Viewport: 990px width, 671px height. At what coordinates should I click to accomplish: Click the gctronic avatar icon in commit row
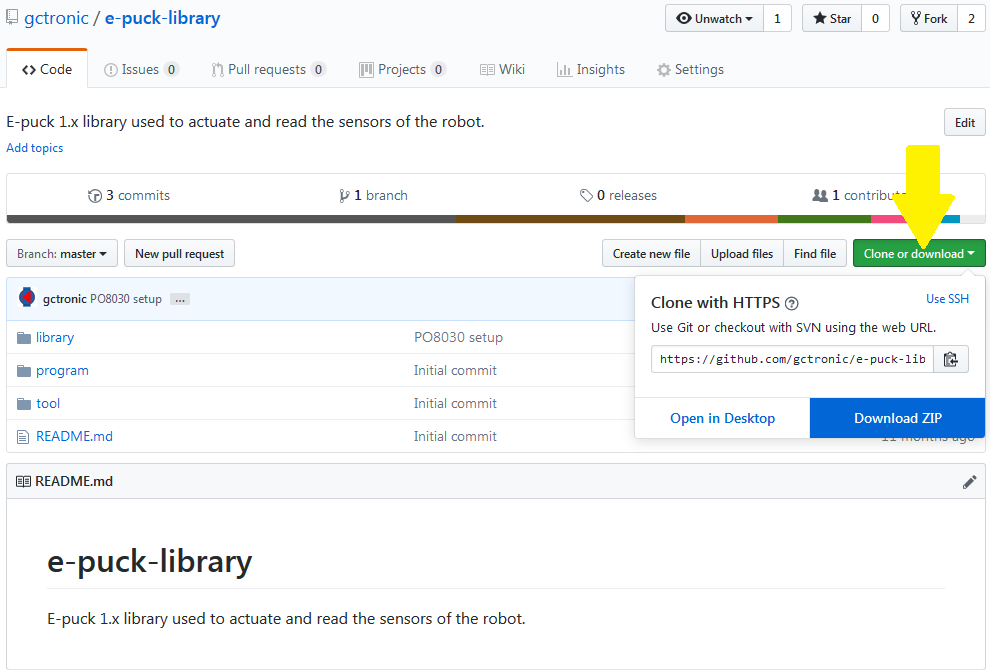pyautogui.click(x=27, y=298)
